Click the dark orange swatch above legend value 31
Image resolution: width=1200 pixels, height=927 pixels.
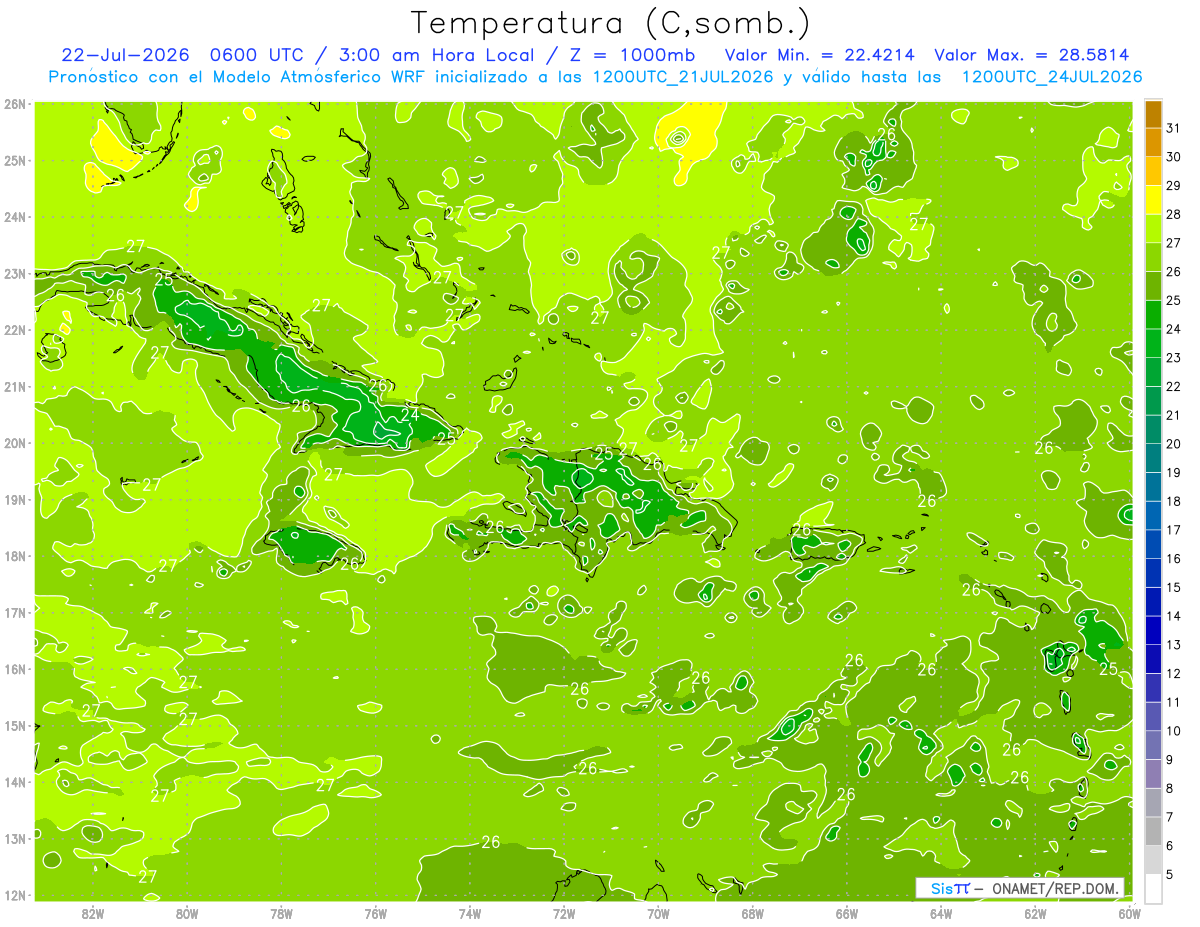1154,115
